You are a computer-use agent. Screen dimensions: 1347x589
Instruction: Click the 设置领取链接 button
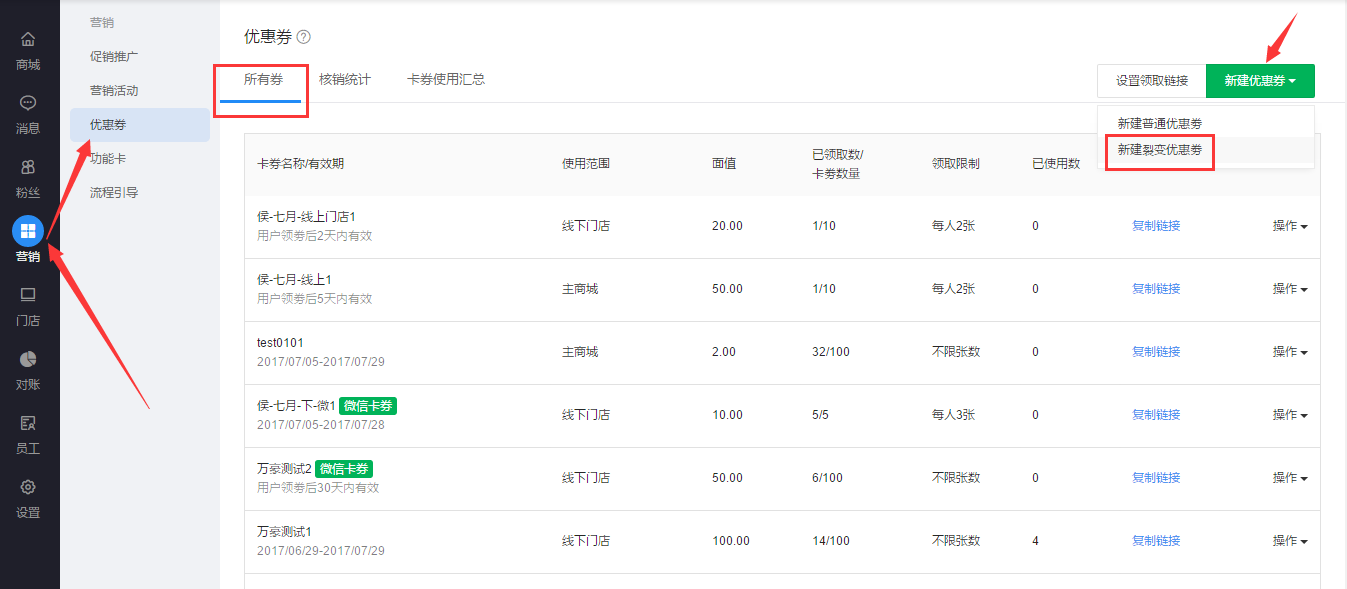point(1152,81)
